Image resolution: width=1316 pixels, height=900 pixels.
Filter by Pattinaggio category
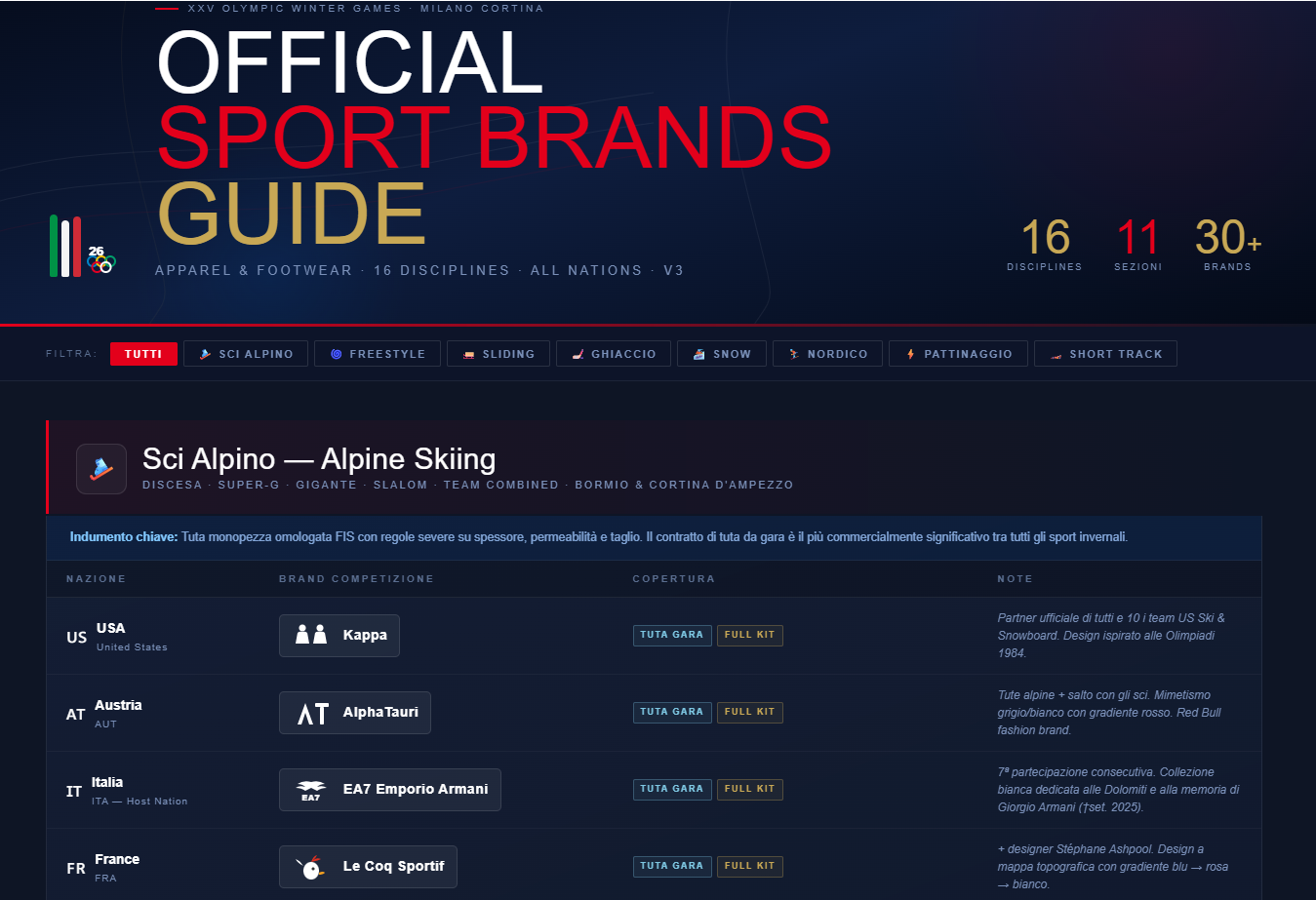(x=958, y=353)
